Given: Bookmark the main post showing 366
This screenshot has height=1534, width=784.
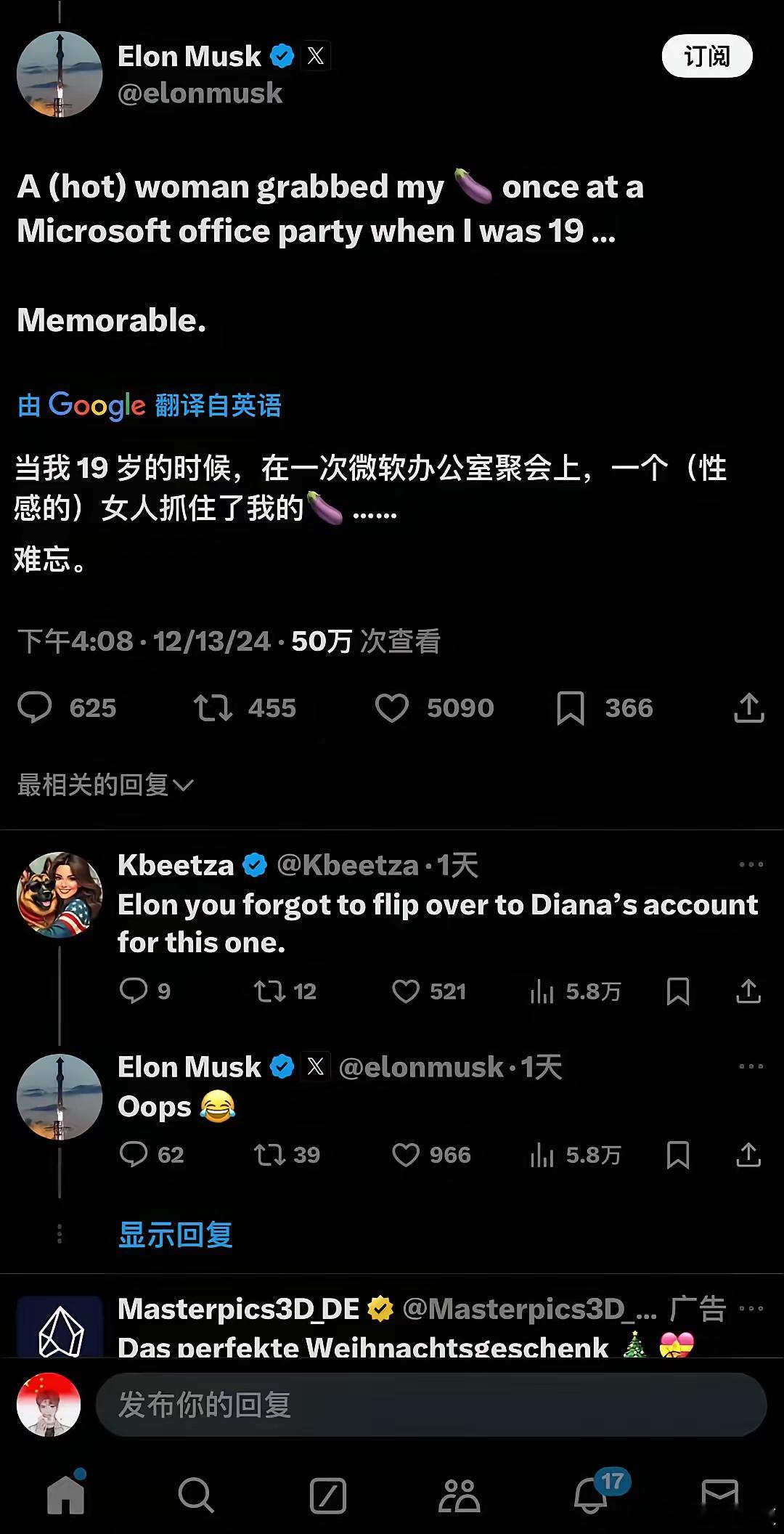Looking at the screenshot, I should point(571,708).
